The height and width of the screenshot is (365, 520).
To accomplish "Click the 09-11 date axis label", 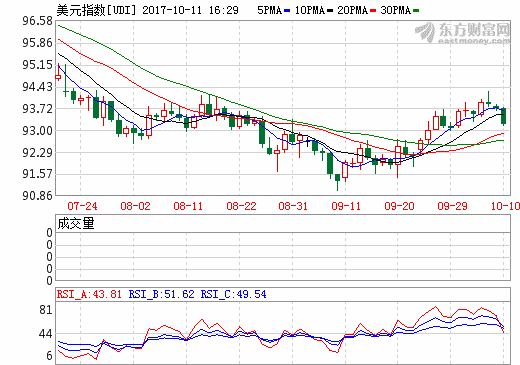I will [346, 206].
